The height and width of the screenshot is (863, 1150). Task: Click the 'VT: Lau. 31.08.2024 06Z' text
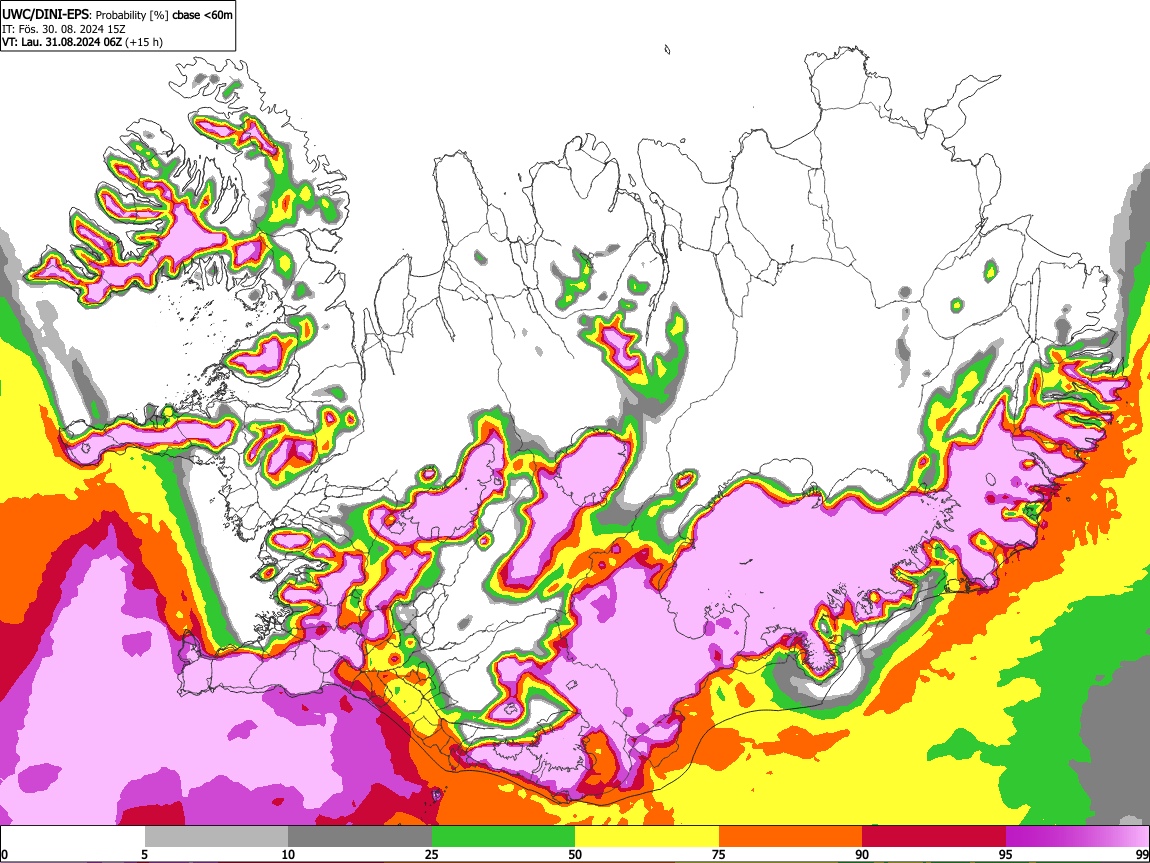[62, 42]
